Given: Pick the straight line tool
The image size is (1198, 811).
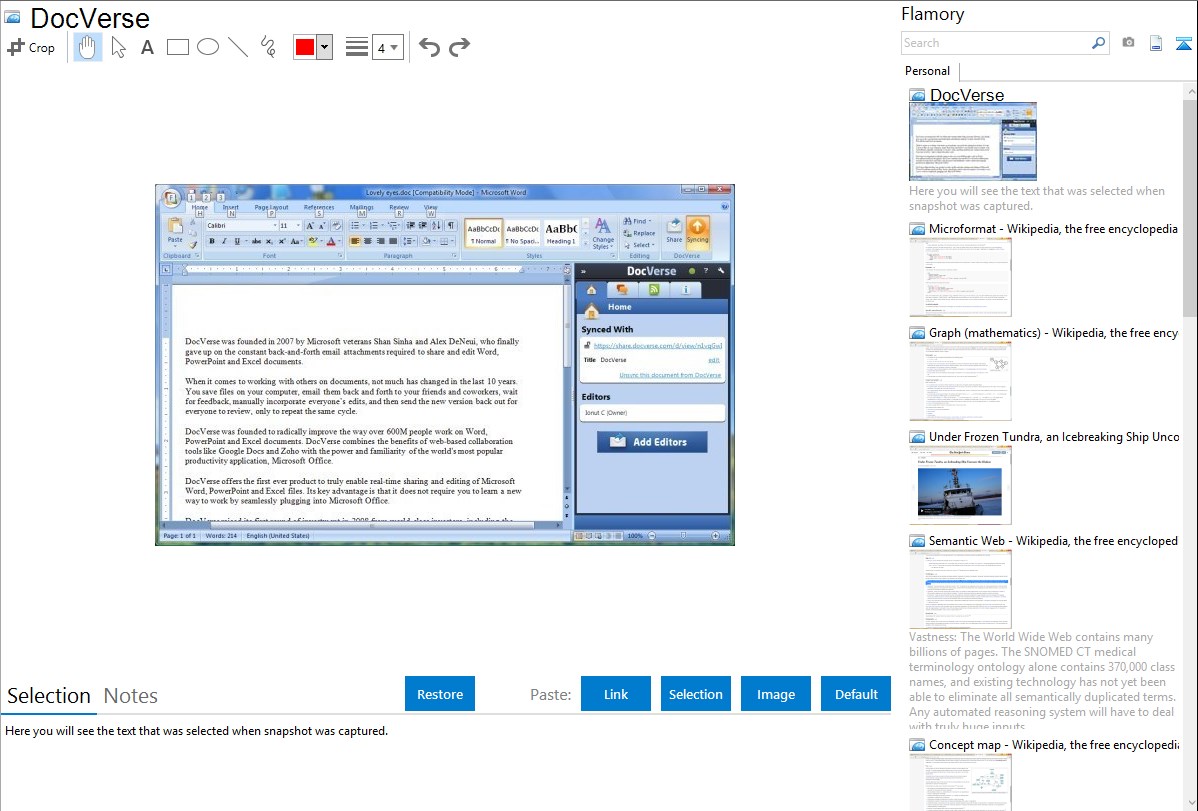Looking at the screenshot, I should tap(238, 47).
